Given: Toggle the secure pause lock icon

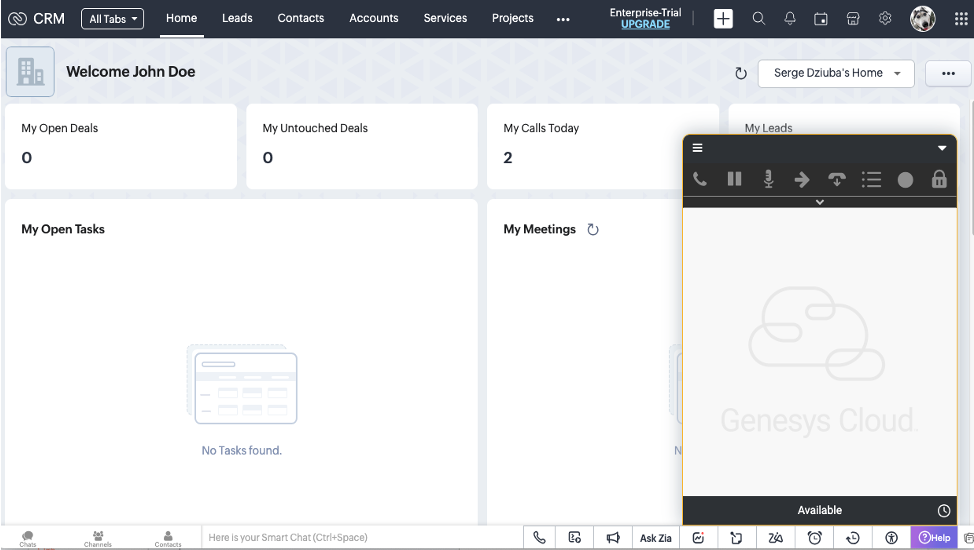Looking at the screenshot, I should click(x=939, y=179).
